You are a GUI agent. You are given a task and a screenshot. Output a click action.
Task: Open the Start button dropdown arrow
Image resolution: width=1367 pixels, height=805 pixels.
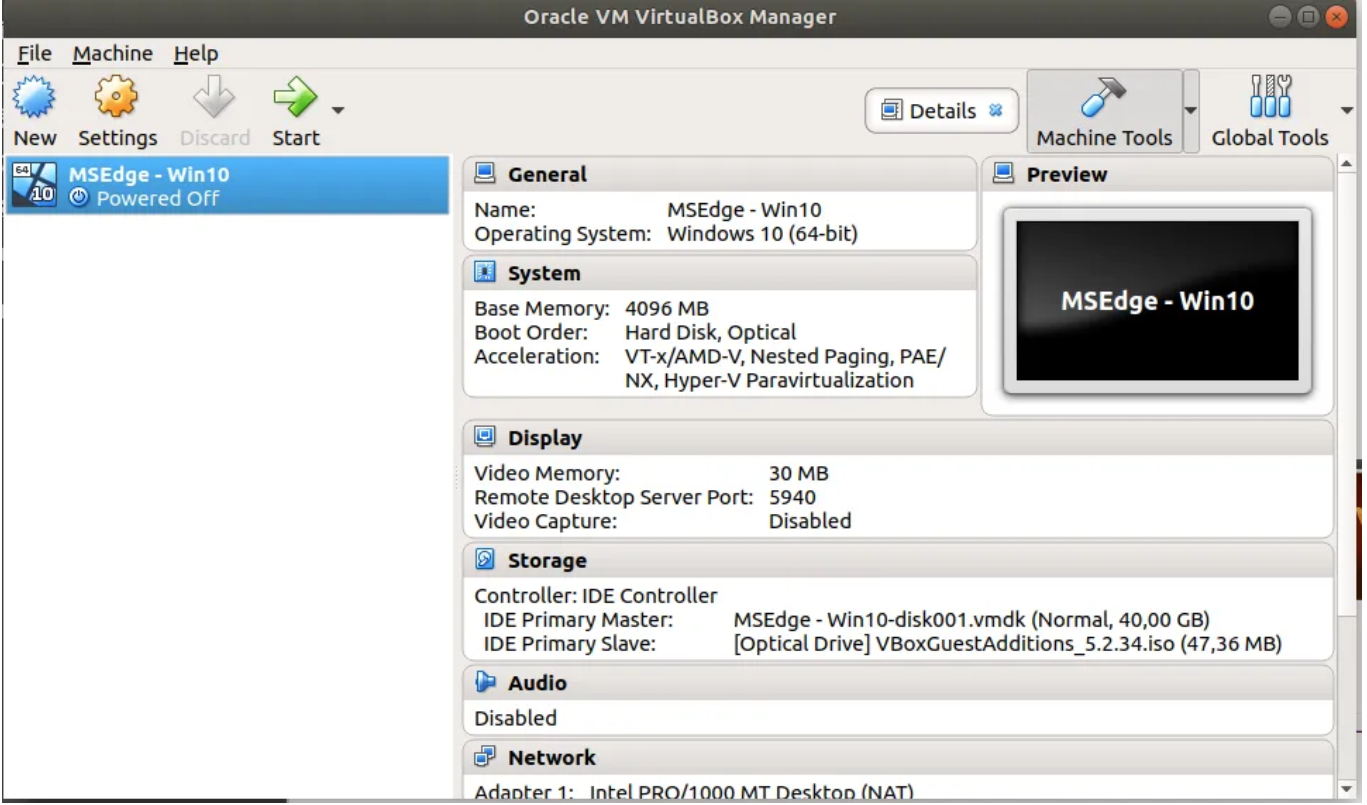tap(338, 111)
